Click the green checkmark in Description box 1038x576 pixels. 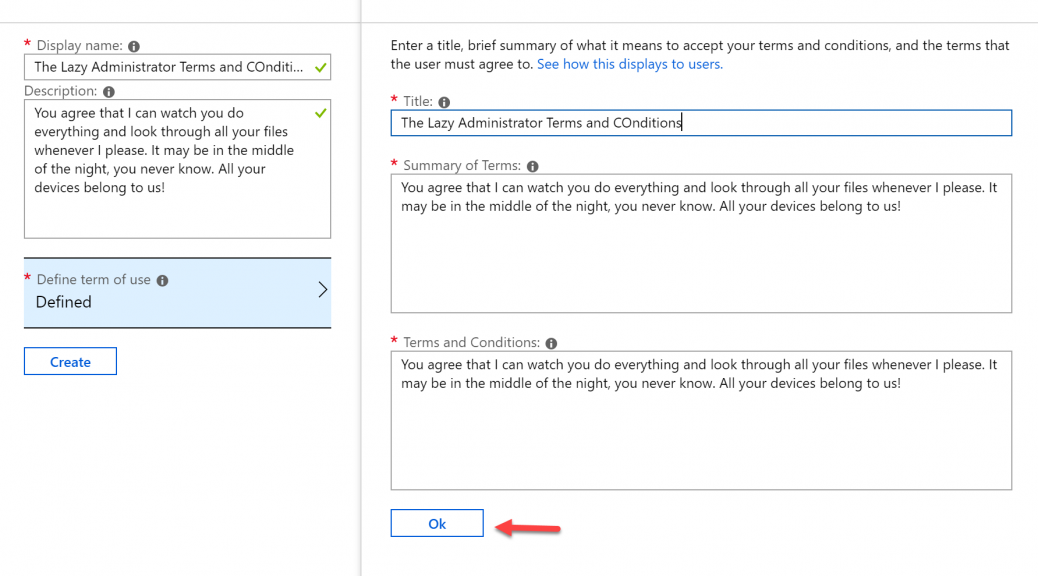click(321, 113)
